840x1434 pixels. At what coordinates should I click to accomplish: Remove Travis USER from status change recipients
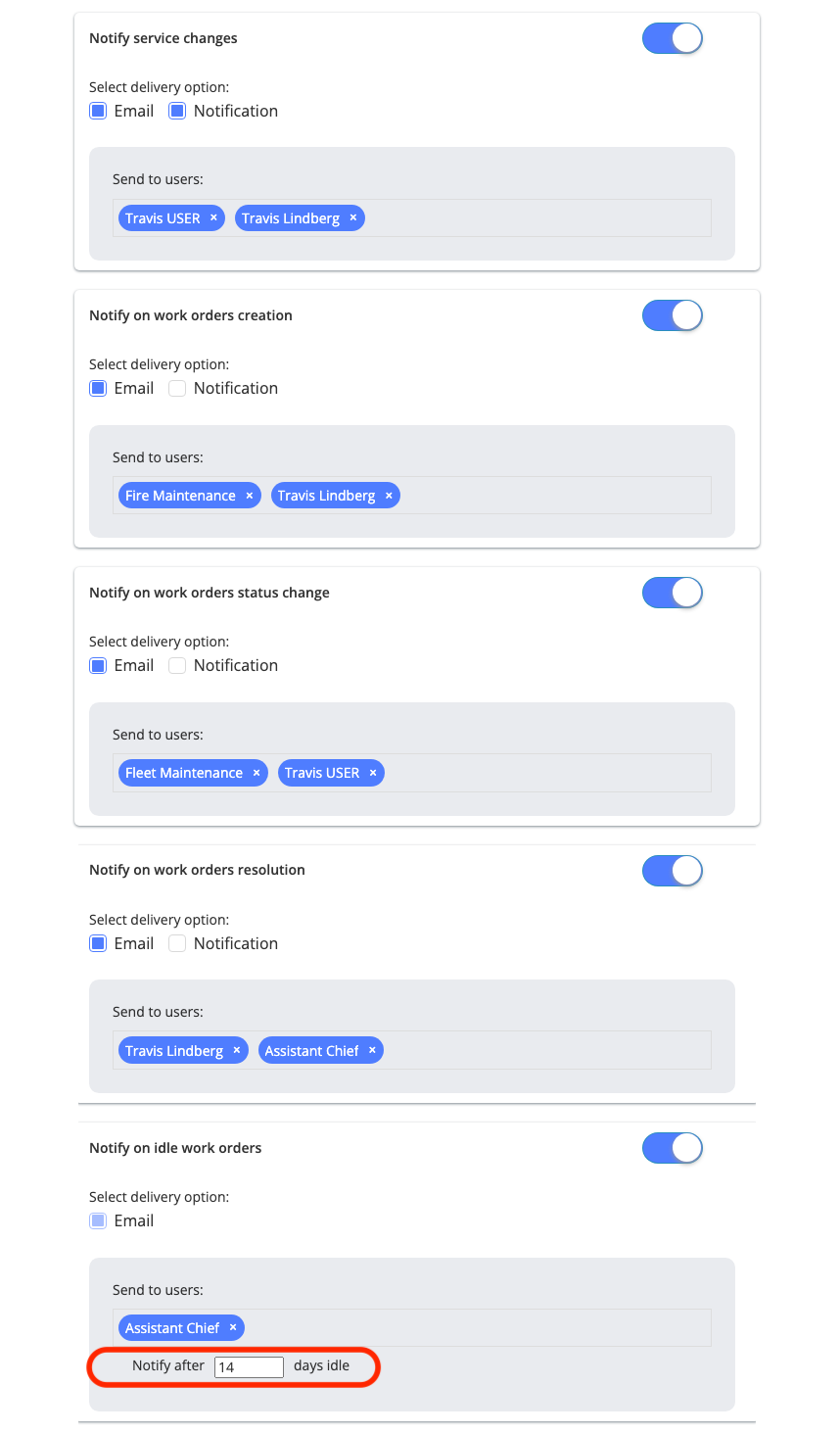[373, 773]
